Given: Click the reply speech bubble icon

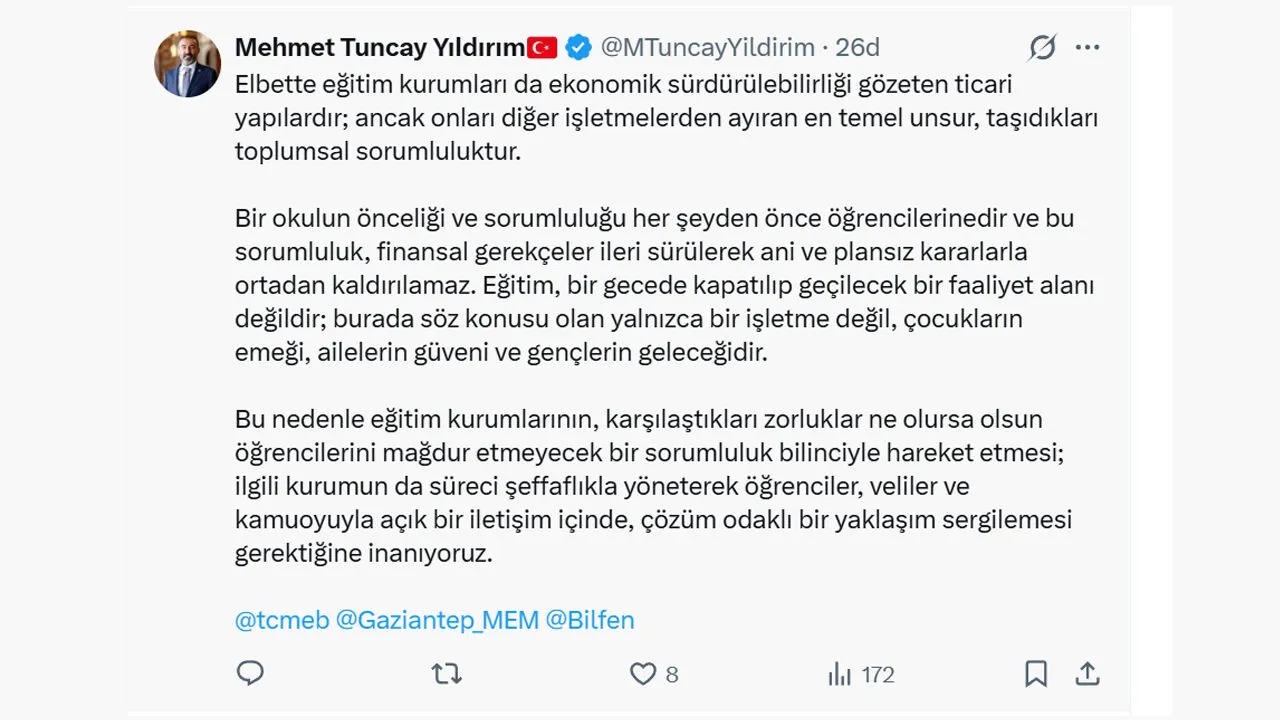Looking at the screenshot, I should [250, 674].
